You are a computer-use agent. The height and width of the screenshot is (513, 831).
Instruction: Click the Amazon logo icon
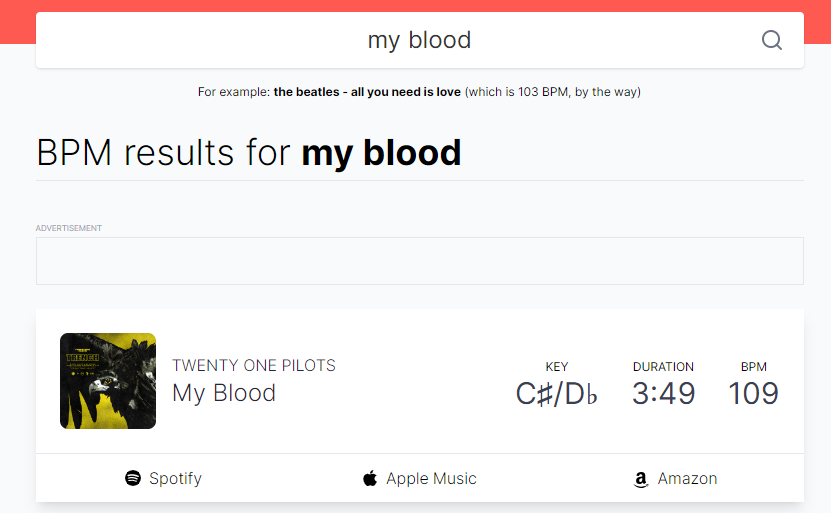[x=641, y=479]
